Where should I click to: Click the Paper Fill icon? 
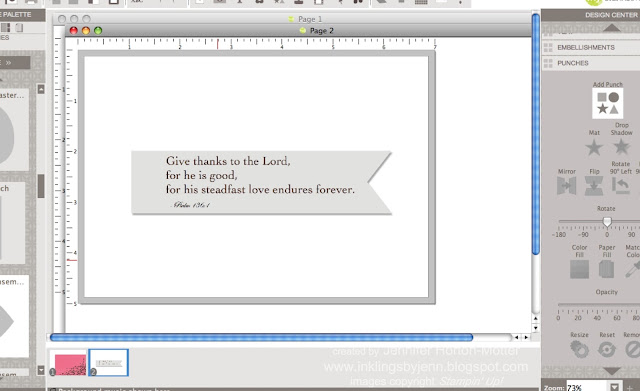point(607,269)
